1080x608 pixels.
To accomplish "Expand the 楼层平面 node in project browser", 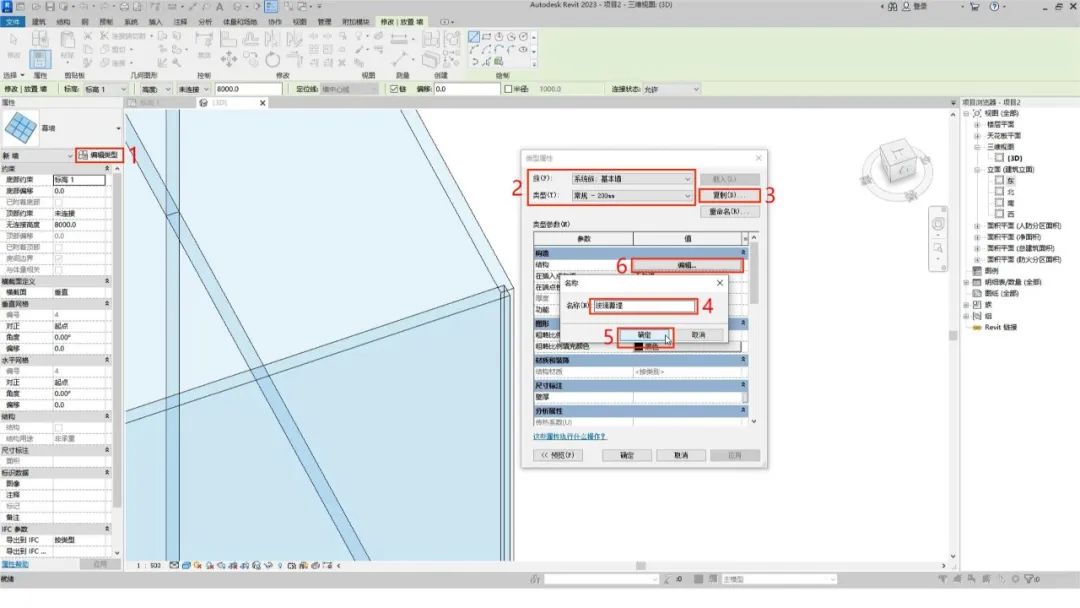I will click(x=978, y=124).
